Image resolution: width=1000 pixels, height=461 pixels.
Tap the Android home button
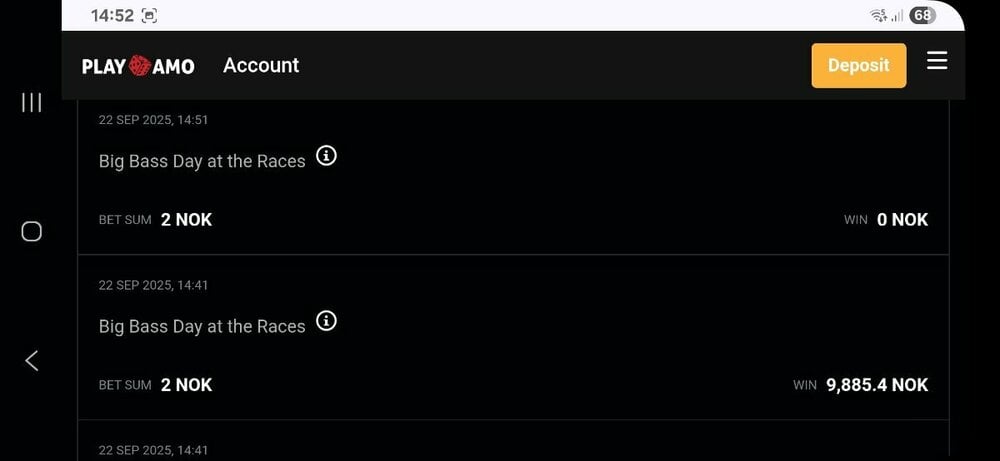coord(31,231)
